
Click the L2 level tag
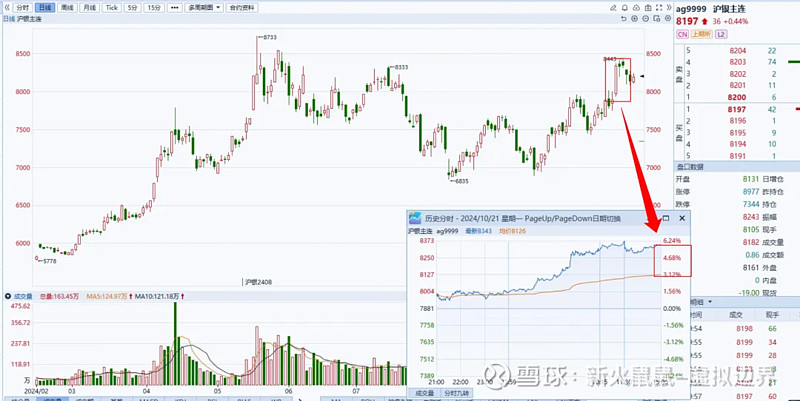pyautogui.click(x=720, y=34)
